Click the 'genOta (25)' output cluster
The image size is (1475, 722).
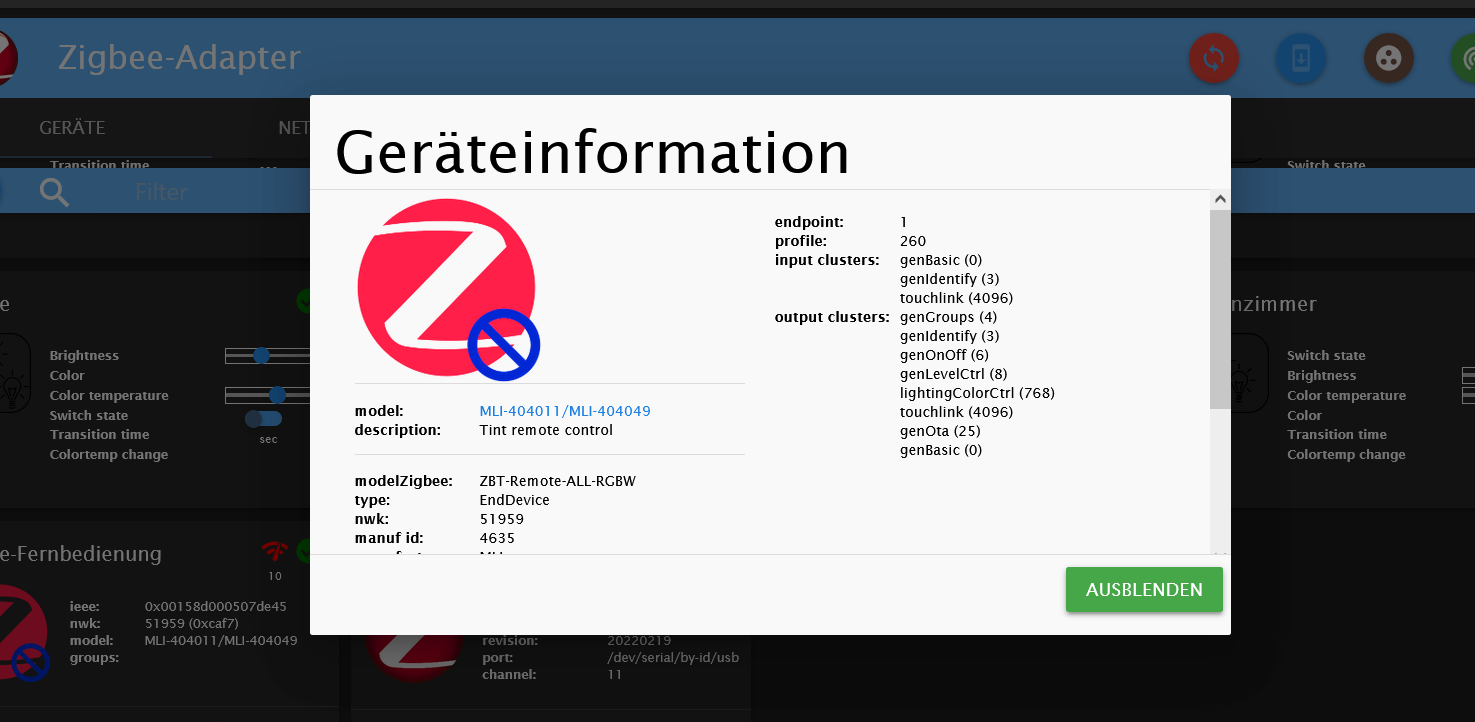940,431
